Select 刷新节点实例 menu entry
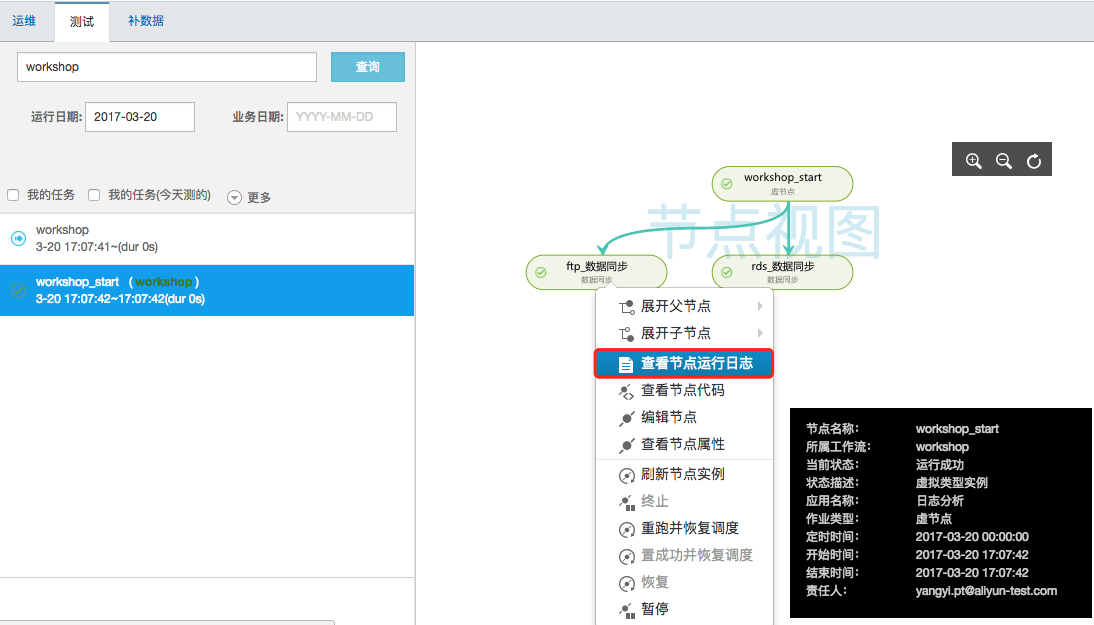The width and height of the screenshot is (1094, 625). pyautogui.click(x=684, y=474)
